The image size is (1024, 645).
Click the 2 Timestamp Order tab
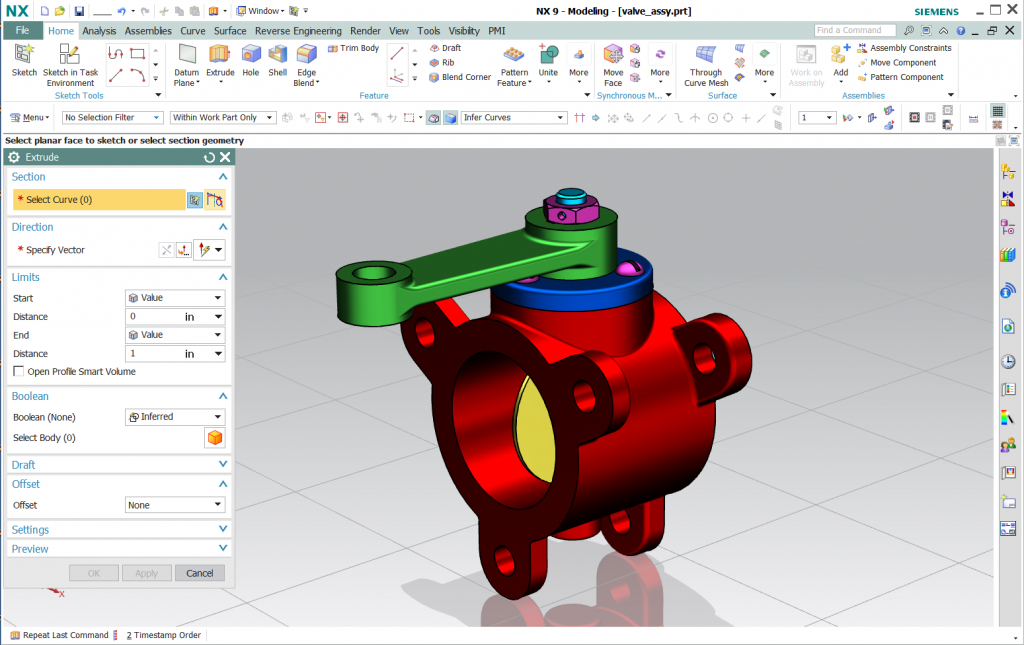(x=163, y=635)
